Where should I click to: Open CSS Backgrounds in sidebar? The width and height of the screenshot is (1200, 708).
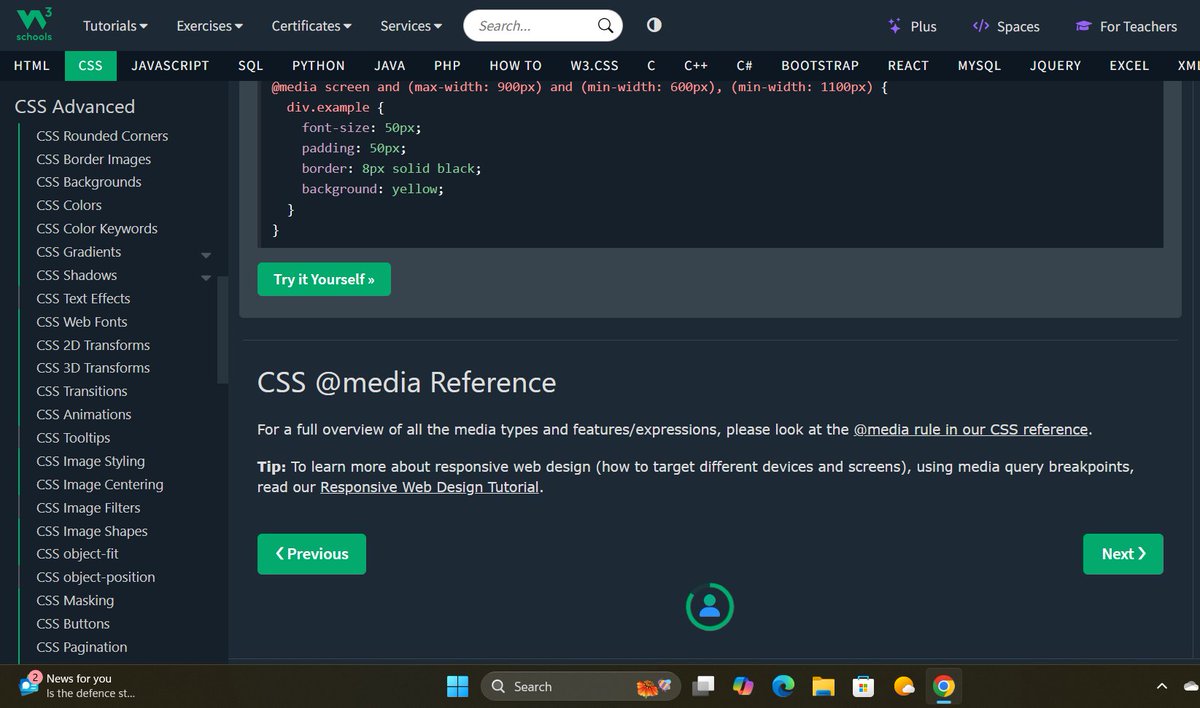(89, 182)
